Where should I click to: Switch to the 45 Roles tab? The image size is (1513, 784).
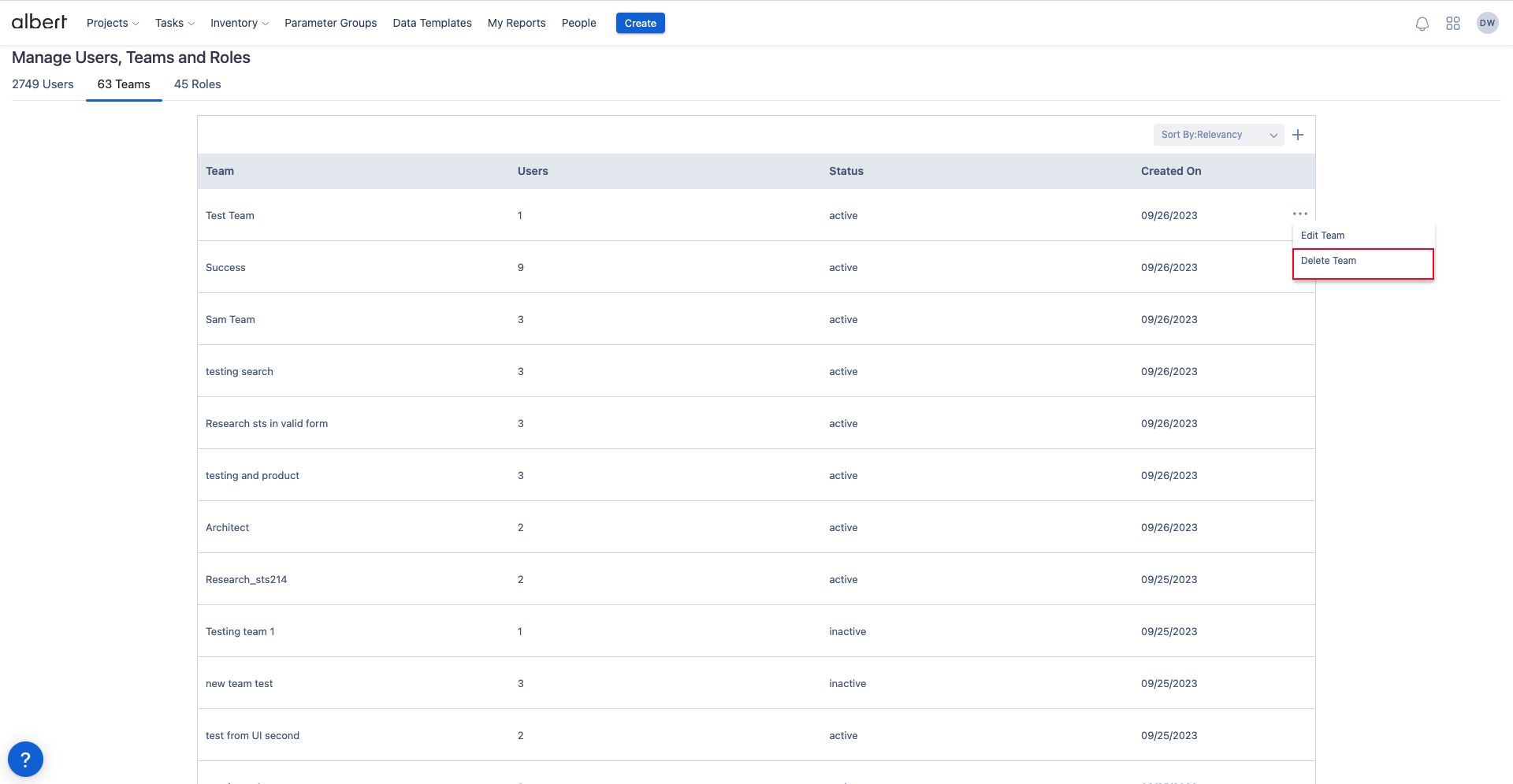coord(197,84)
